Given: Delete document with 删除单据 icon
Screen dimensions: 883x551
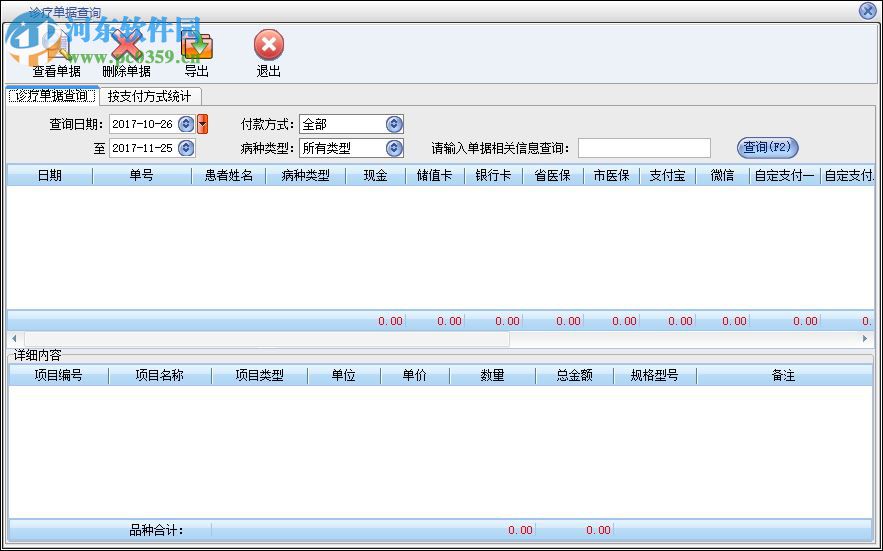Looking at the screenshot, I should pyautogui.click(x=126, y=54).
